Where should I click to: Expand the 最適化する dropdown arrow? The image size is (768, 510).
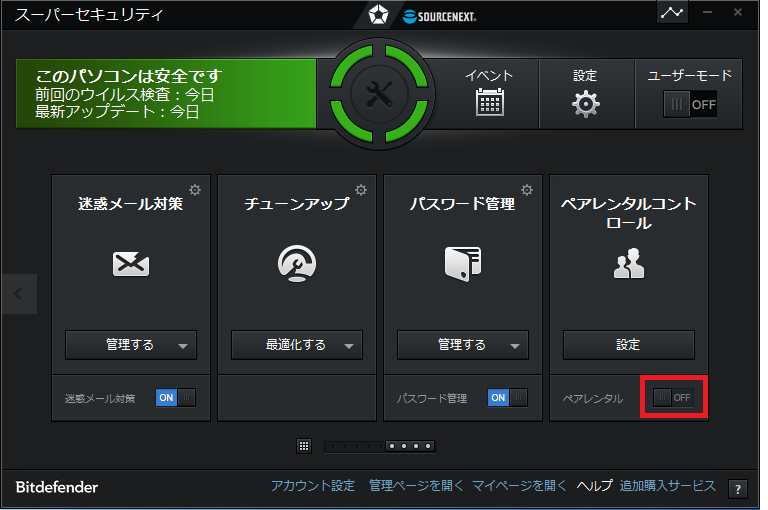tap(348, 346)
